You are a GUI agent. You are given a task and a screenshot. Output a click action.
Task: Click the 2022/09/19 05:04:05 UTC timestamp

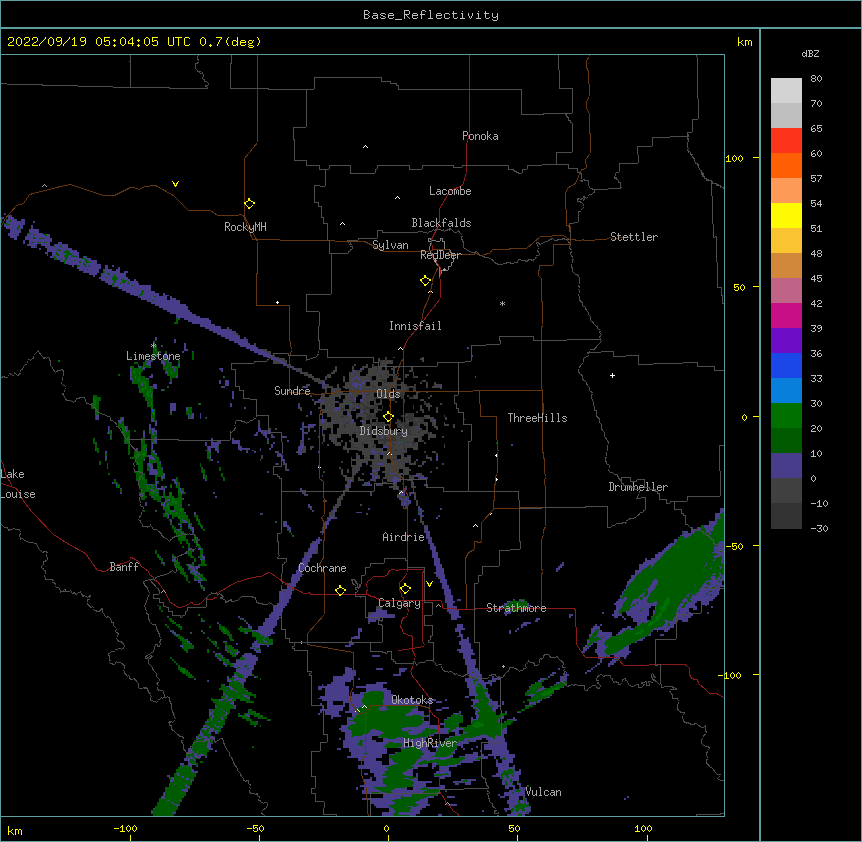click(x=99, y=42)
